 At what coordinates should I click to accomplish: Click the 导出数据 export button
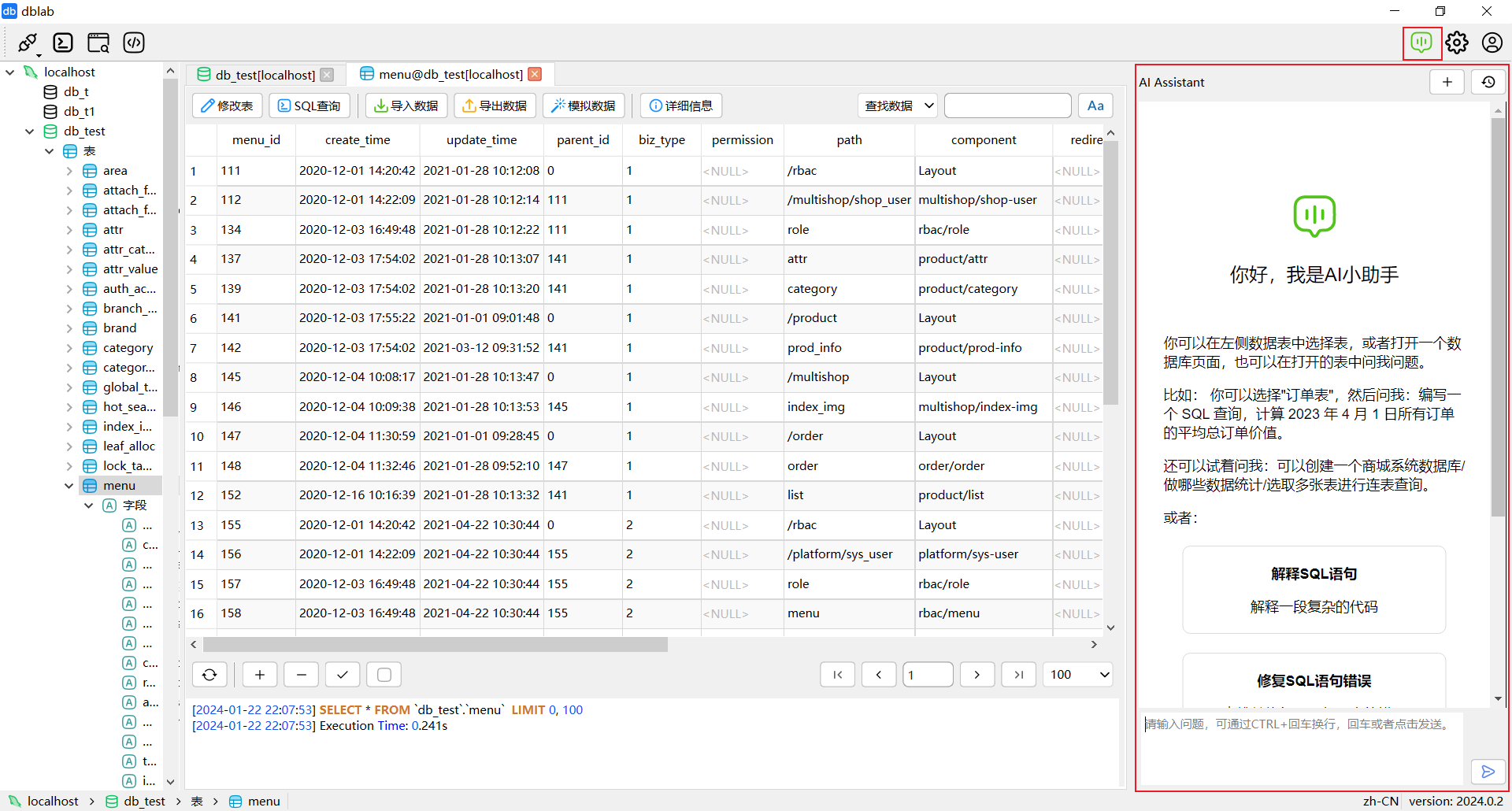[495, 106]
